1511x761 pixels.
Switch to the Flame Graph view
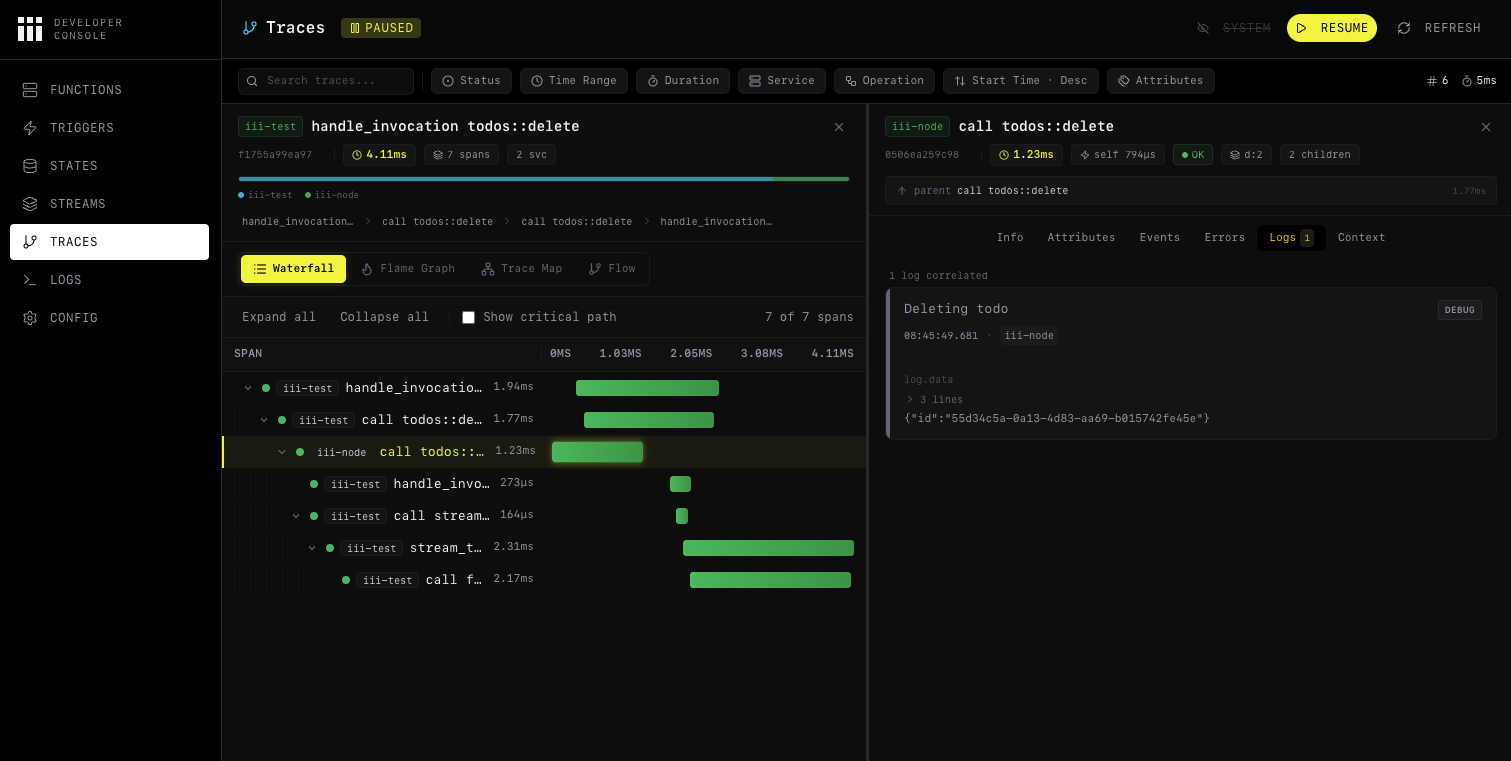click(x=408, y=268)
